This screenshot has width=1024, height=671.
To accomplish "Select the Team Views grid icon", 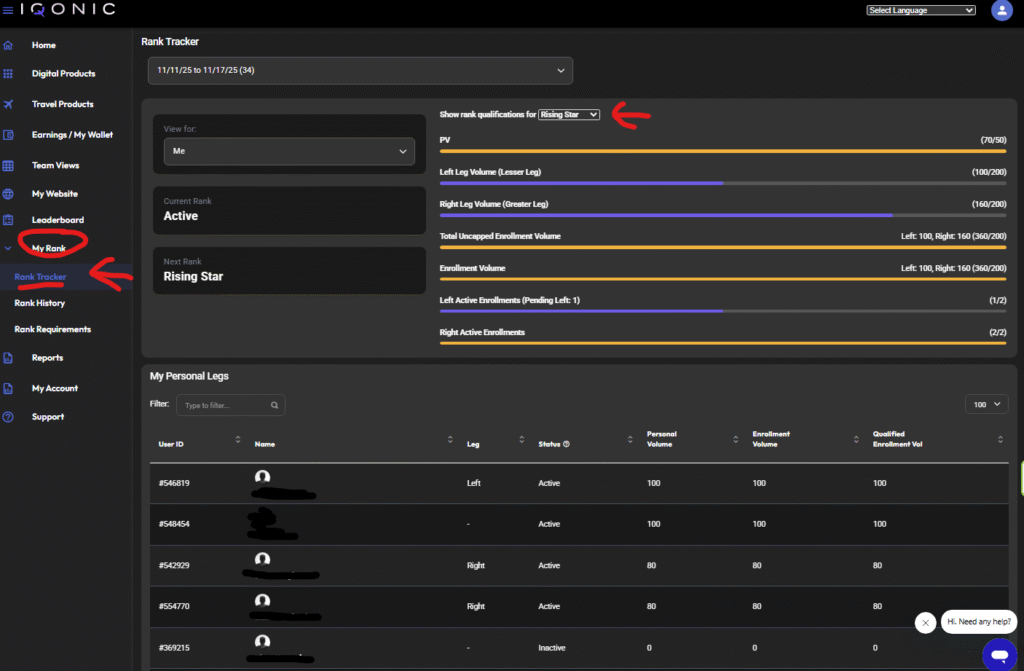I will click(9, 164).
